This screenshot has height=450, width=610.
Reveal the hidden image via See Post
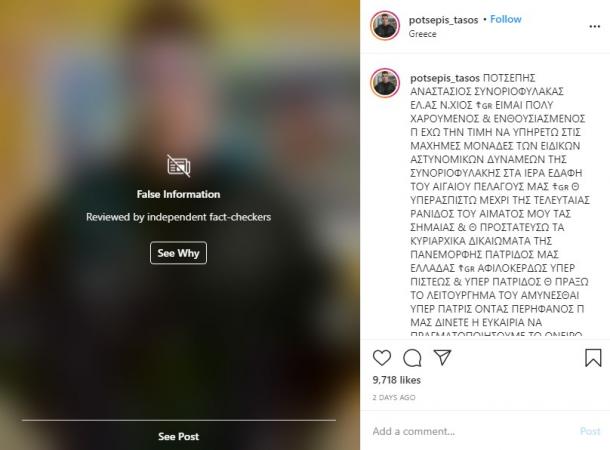pyautogui.click(x=179, y=436)
